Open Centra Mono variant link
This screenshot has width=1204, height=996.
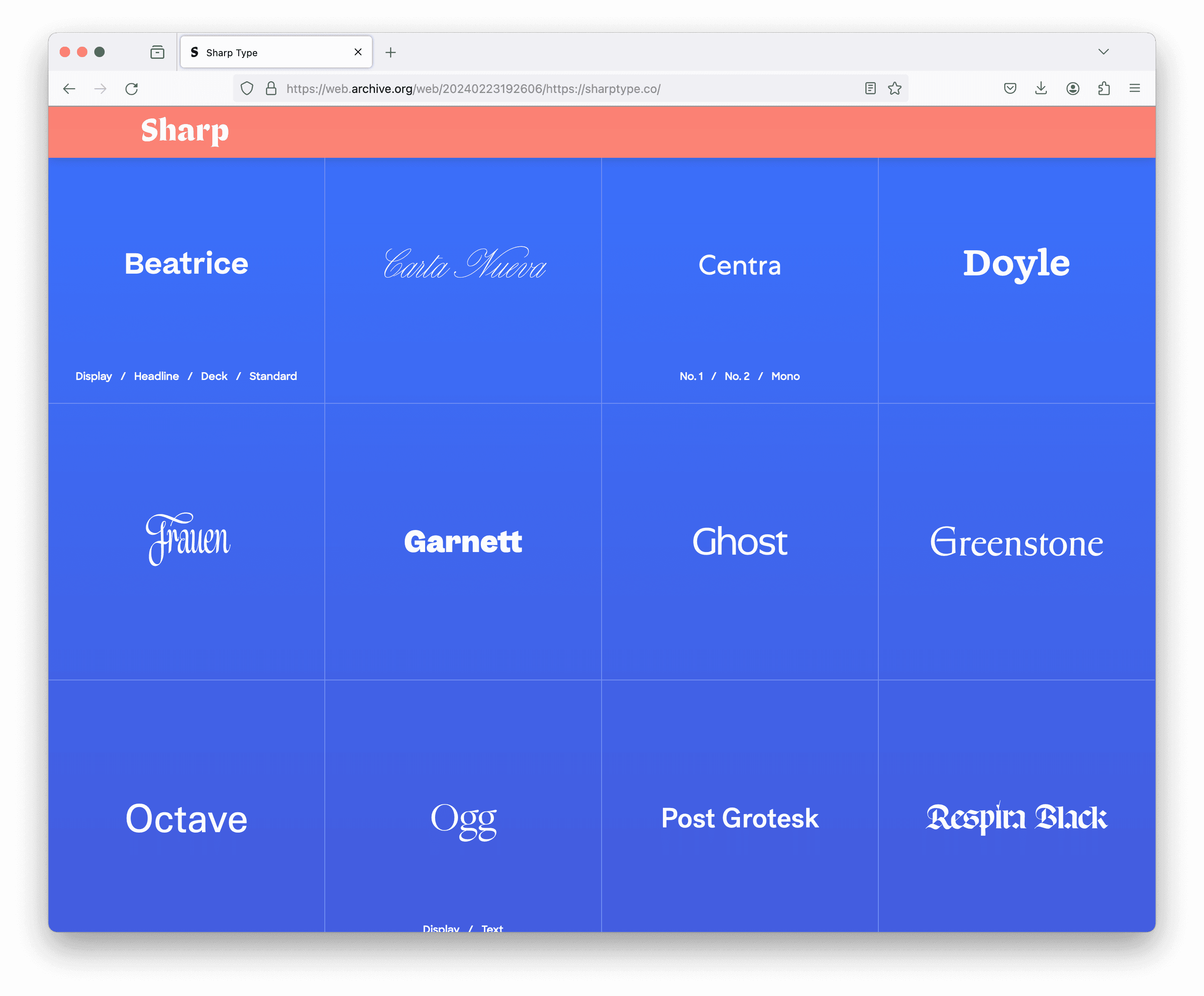pyautogui.click(x=785, y=377)
